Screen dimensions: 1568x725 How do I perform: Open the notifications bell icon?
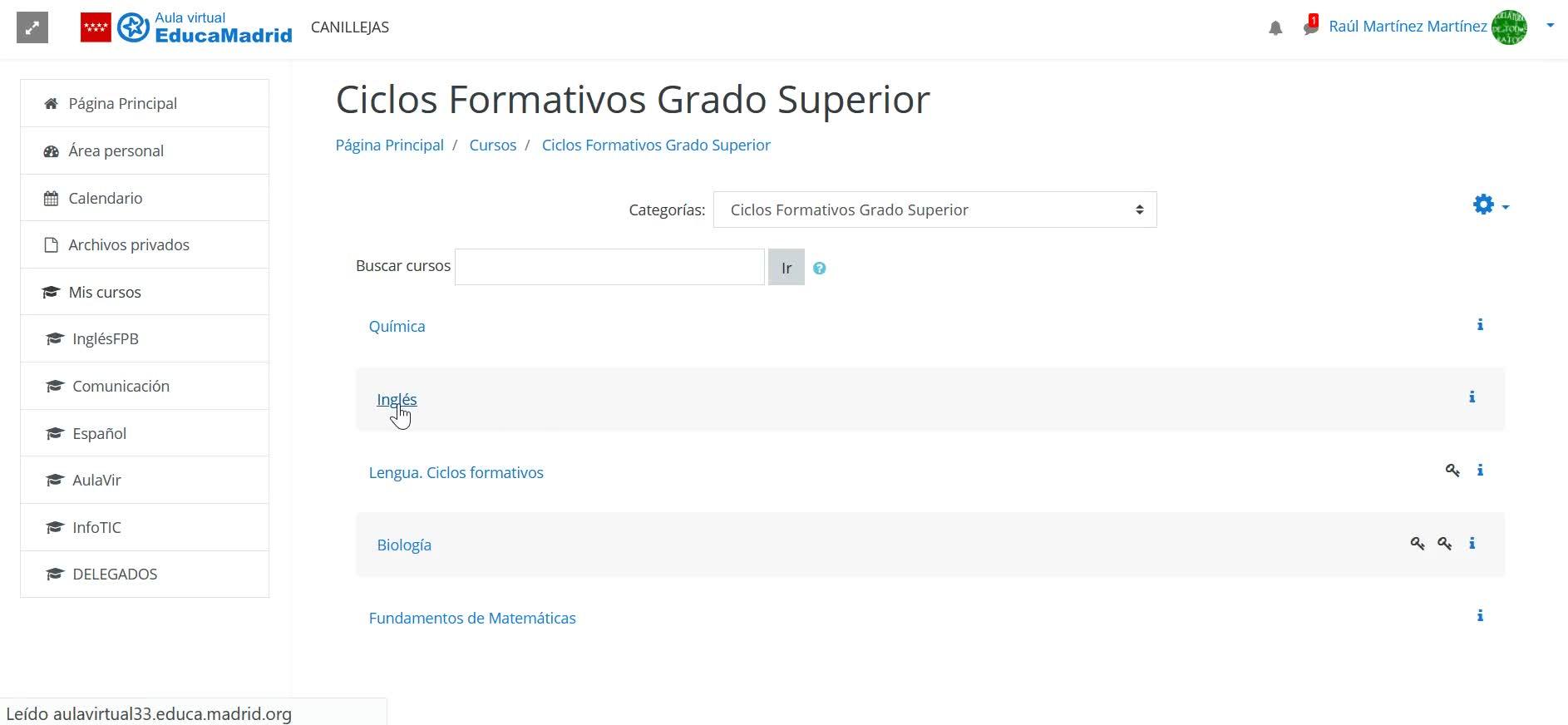point(1275,28)
